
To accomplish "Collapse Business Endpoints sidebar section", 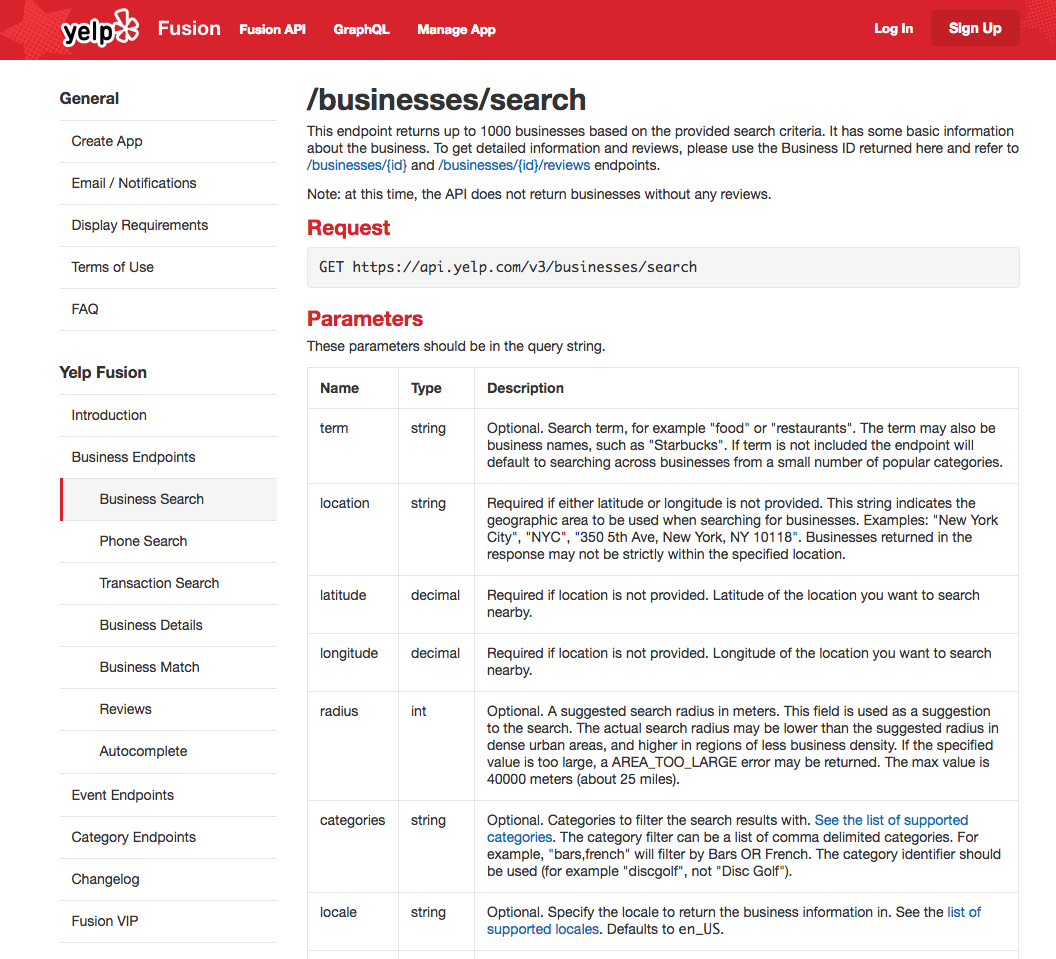I will [x=168, y=457].
